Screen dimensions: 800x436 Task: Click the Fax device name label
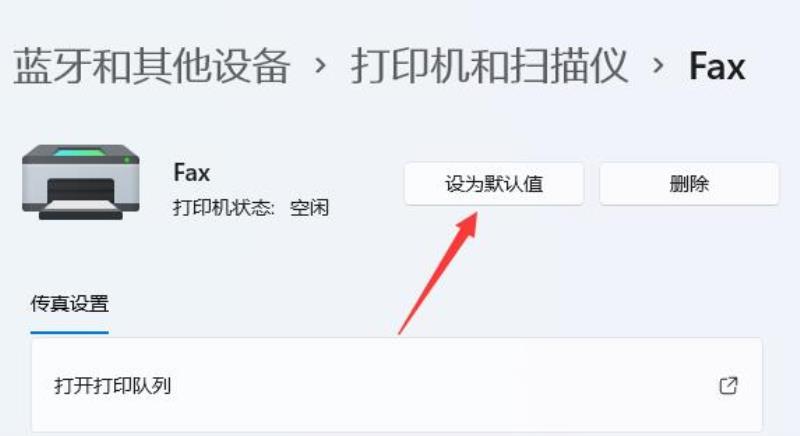191,172
